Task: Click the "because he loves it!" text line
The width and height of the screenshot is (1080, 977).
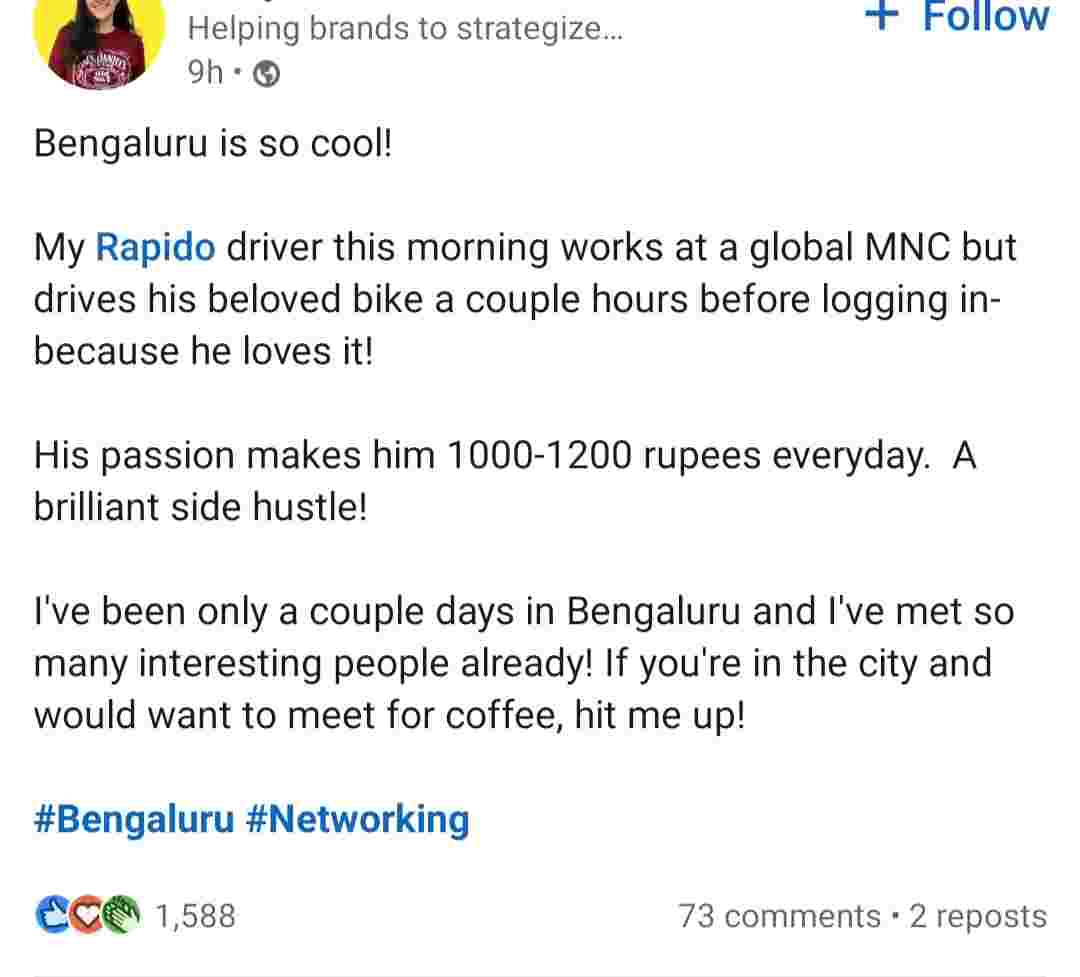Action: coord(203,352)
